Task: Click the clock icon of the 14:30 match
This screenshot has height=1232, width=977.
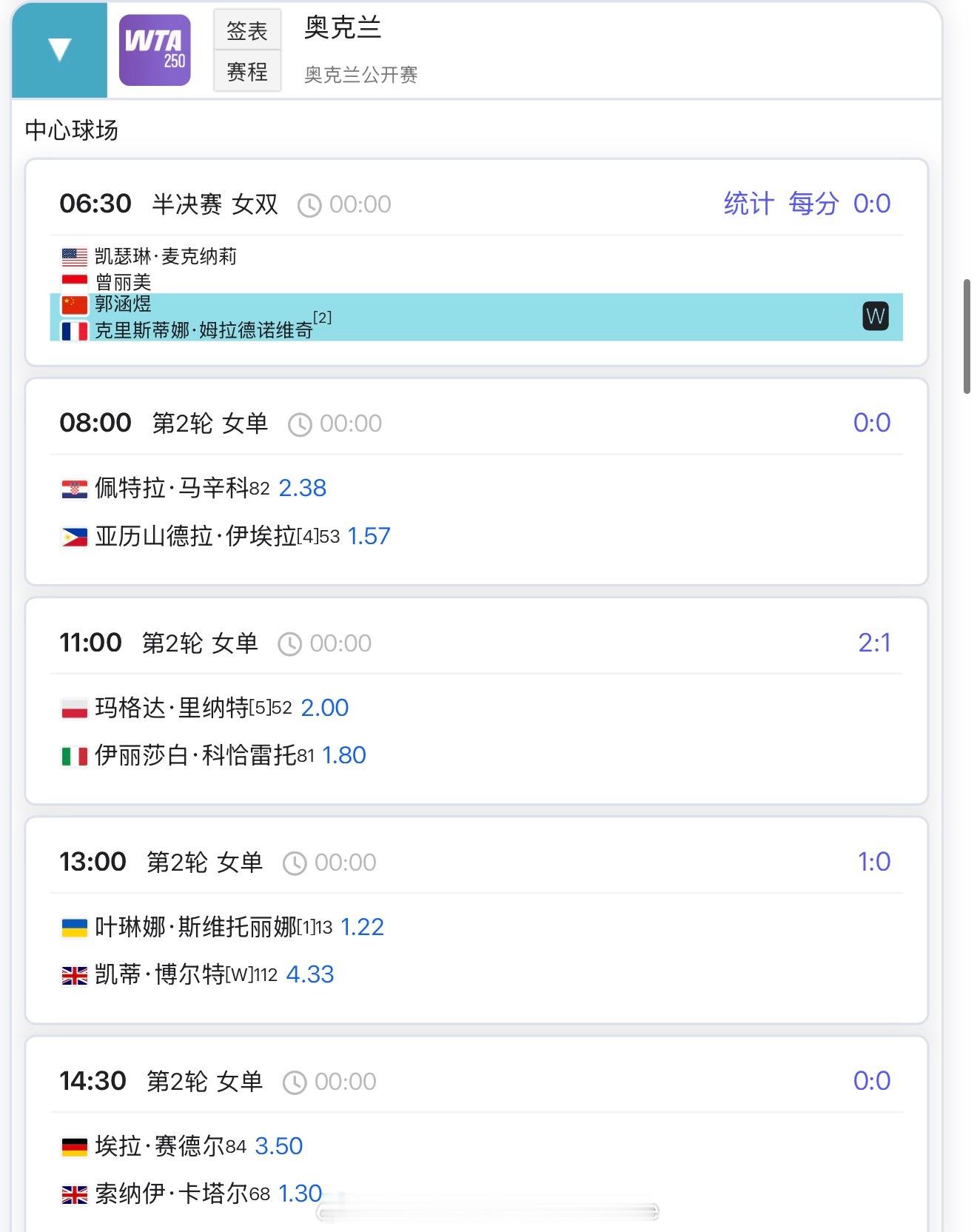Action: pyautogui.click(x=294, y=1082)
